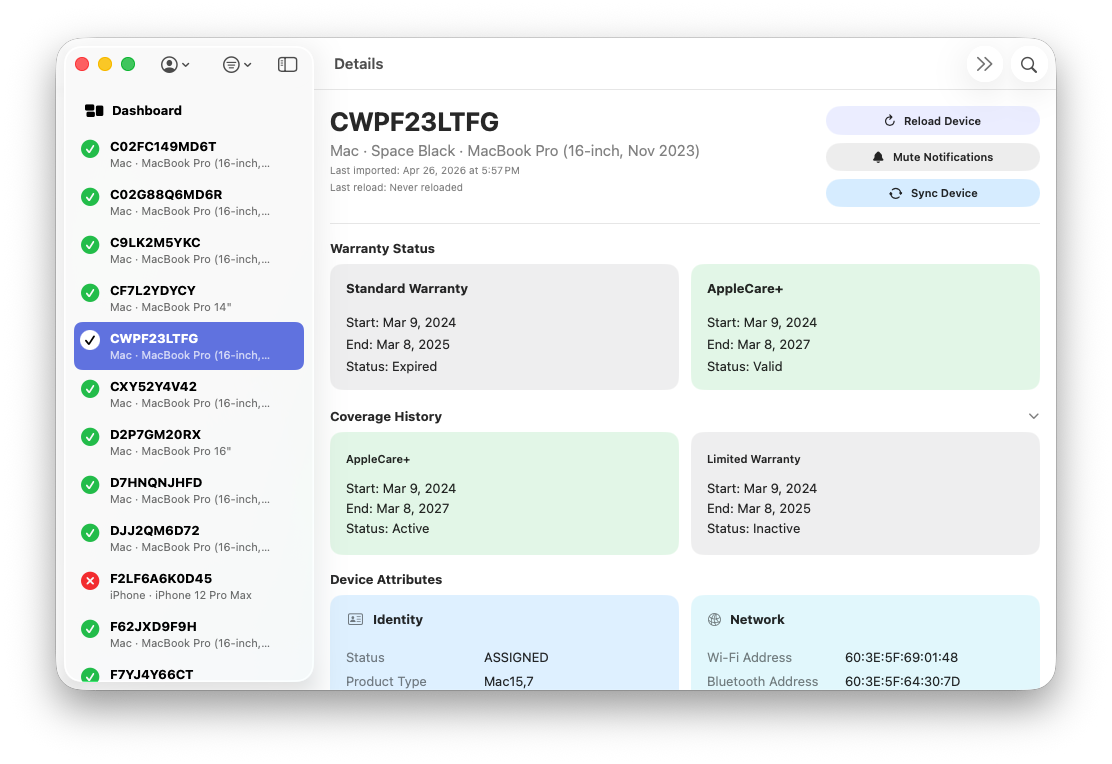Click the AppleCare+ Warranty Status card
The image size is (1112, 764).
865,327
